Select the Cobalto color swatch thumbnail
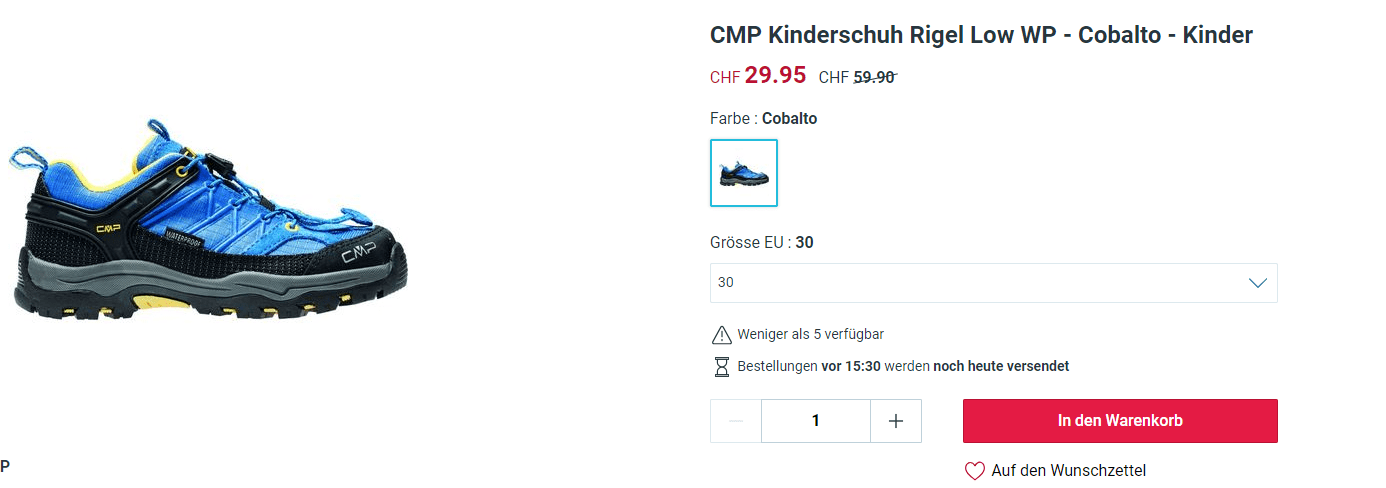Image resolution: width=1386 pixels, height=488 pixels. 744,173
